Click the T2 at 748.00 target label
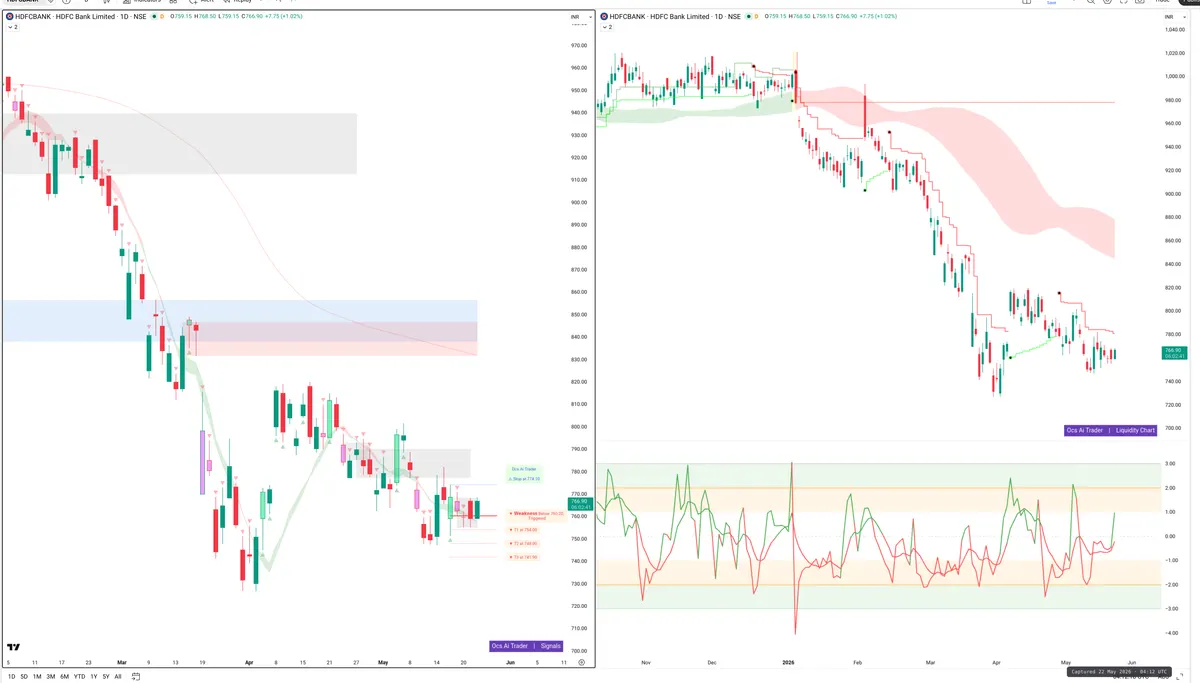 524,543
